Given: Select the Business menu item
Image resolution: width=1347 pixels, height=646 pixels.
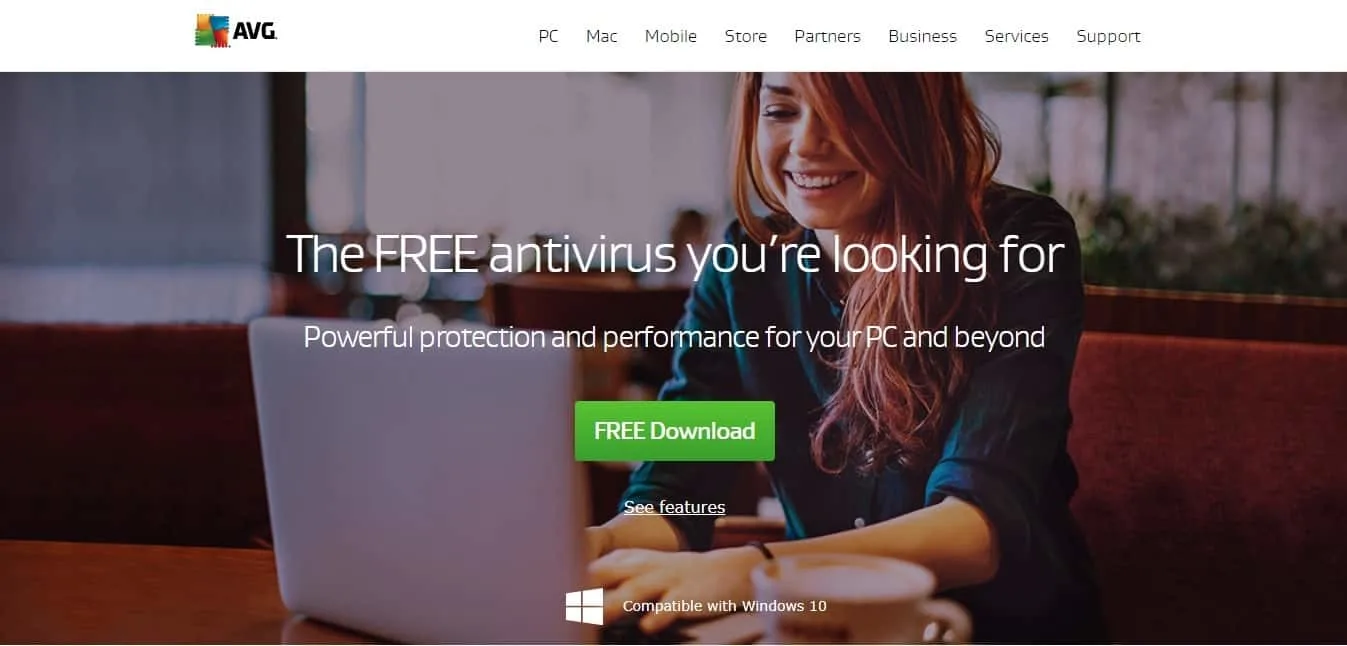Looking at the screenshot, I should click(x=922, y=36).
